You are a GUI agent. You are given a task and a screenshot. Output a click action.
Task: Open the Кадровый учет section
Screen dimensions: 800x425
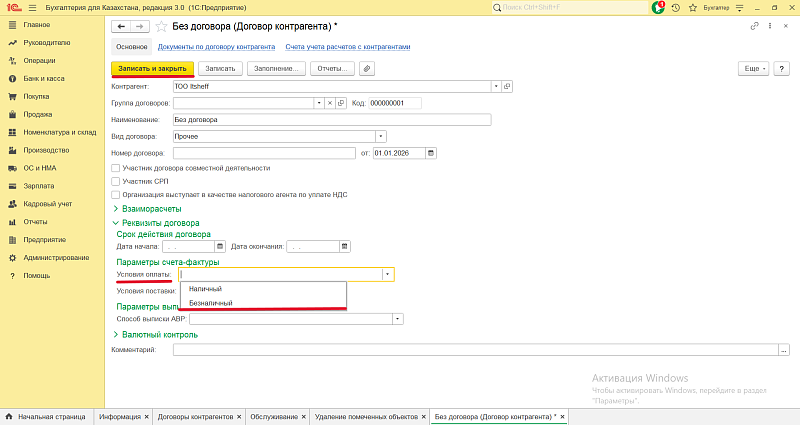pos(47,204)
